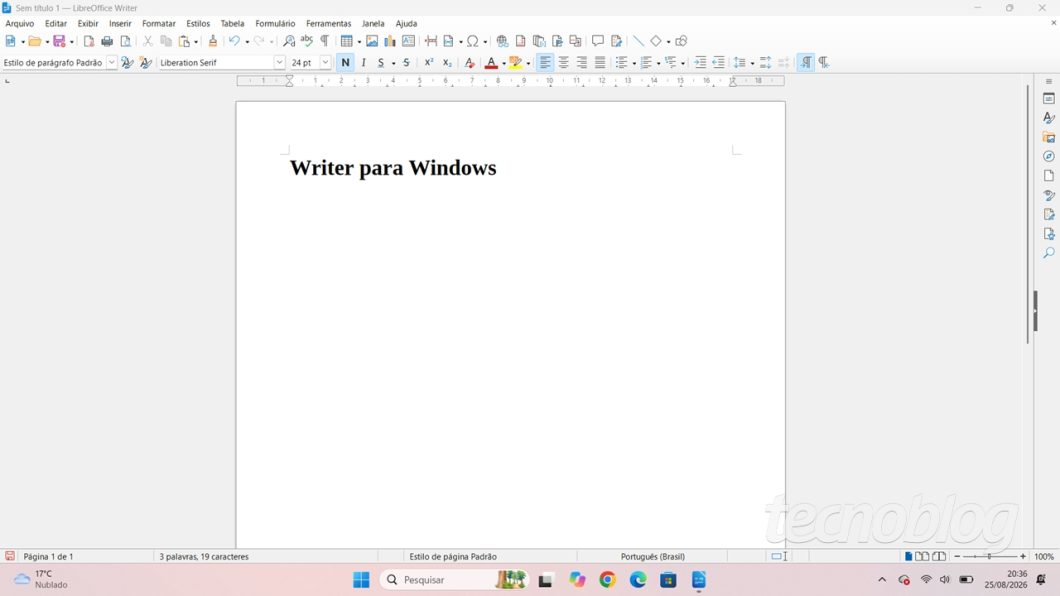Insert special character omega icon
The height and width of the screenshot is (596, 1060).
click(x=473, y=41)
